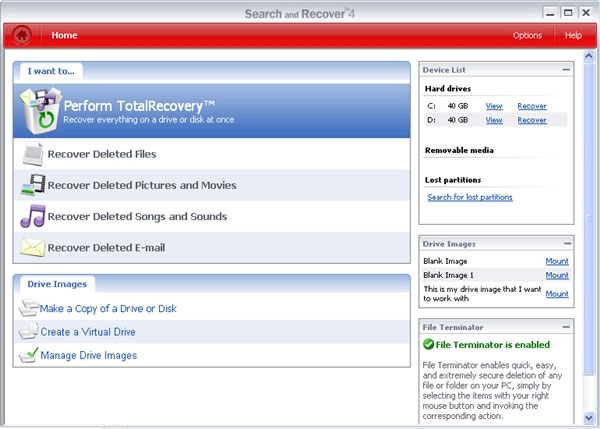Click the document icon beside Recover Deleted Files
This screenshot has height=429, width=600.
pyautogui.click(x=33, y=154)
